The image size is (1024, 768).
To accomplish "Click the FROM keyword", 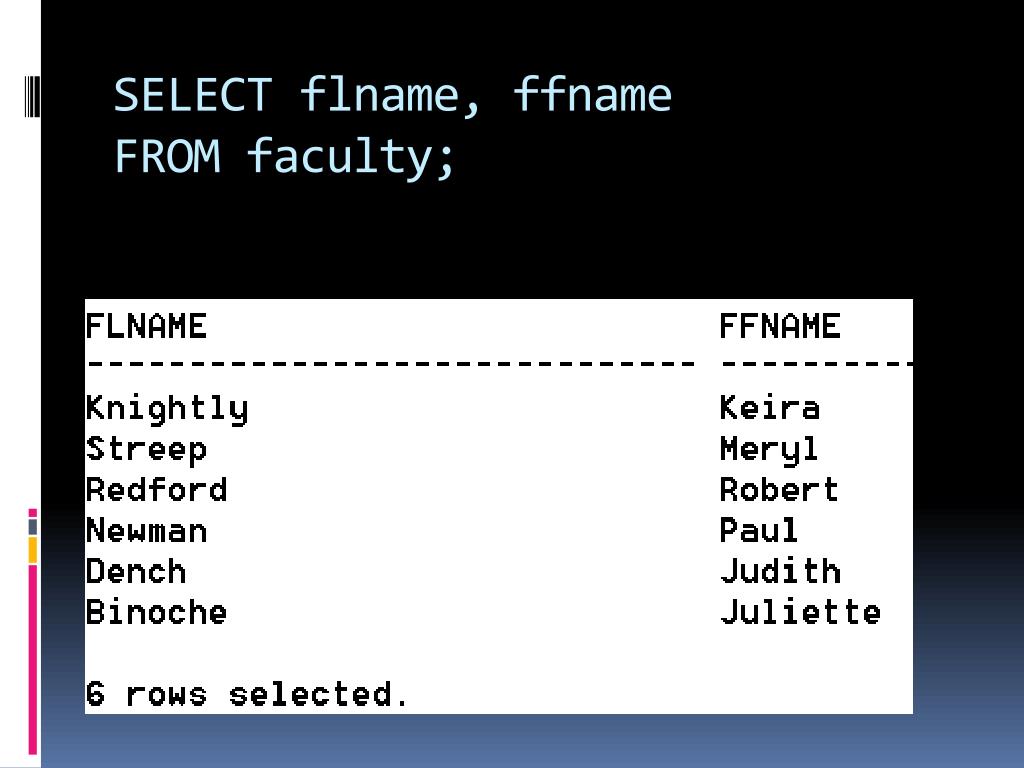I will pos(168,157).
